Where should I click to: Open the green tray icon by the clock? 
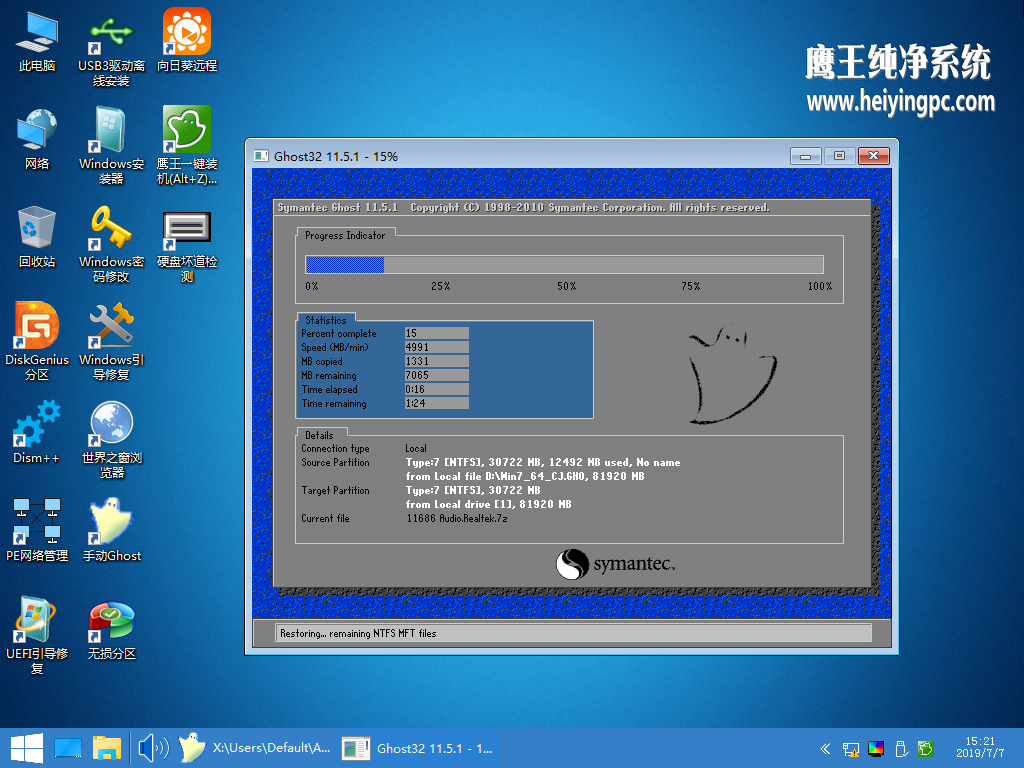(x=925, y=749)
